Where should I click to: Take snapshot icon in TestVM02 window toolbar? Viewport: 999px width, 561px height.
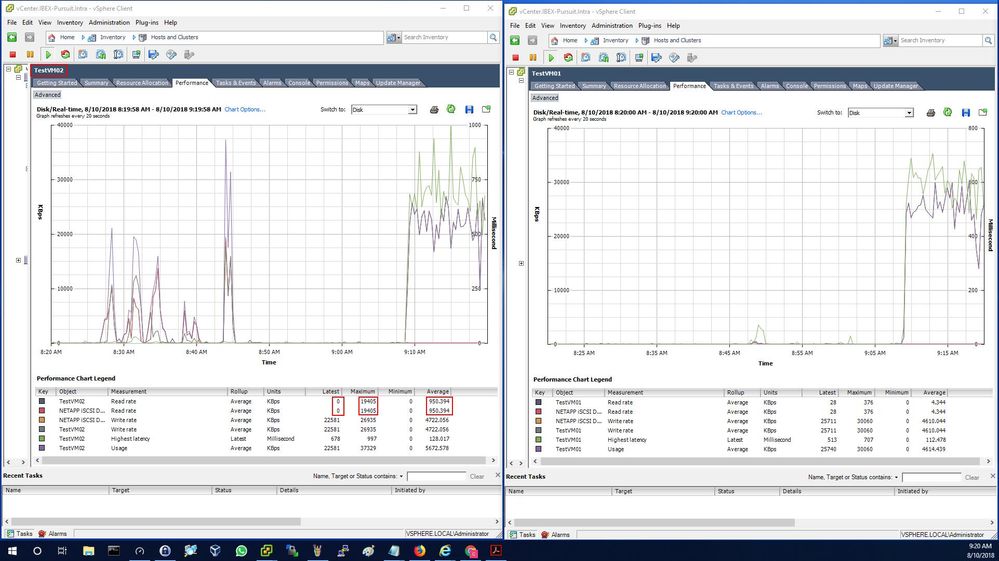tap(83, 55)
